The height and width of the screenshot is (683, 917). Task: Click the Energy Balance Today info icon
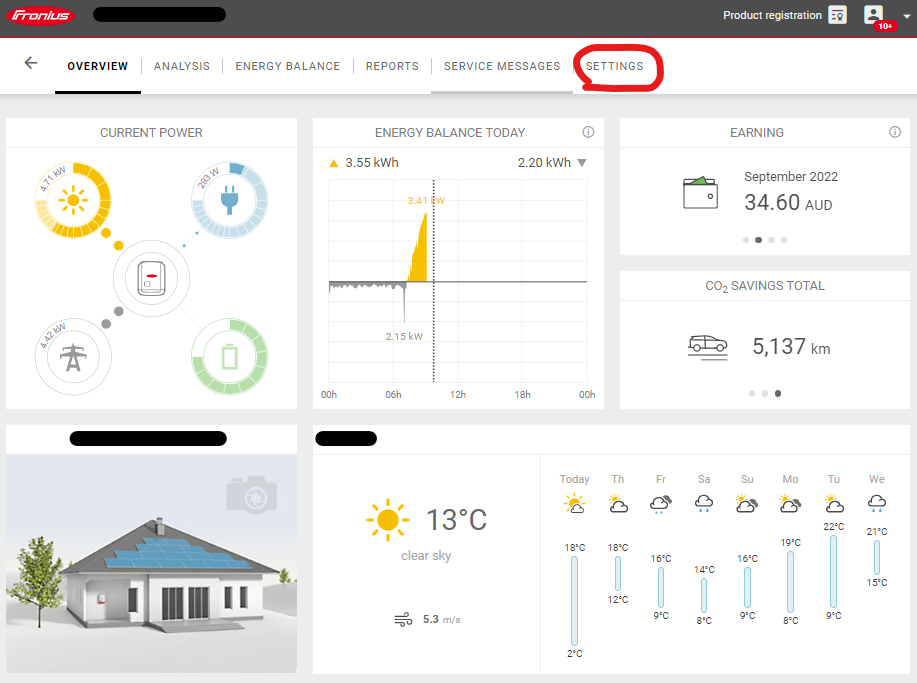(x=588, y=132)
